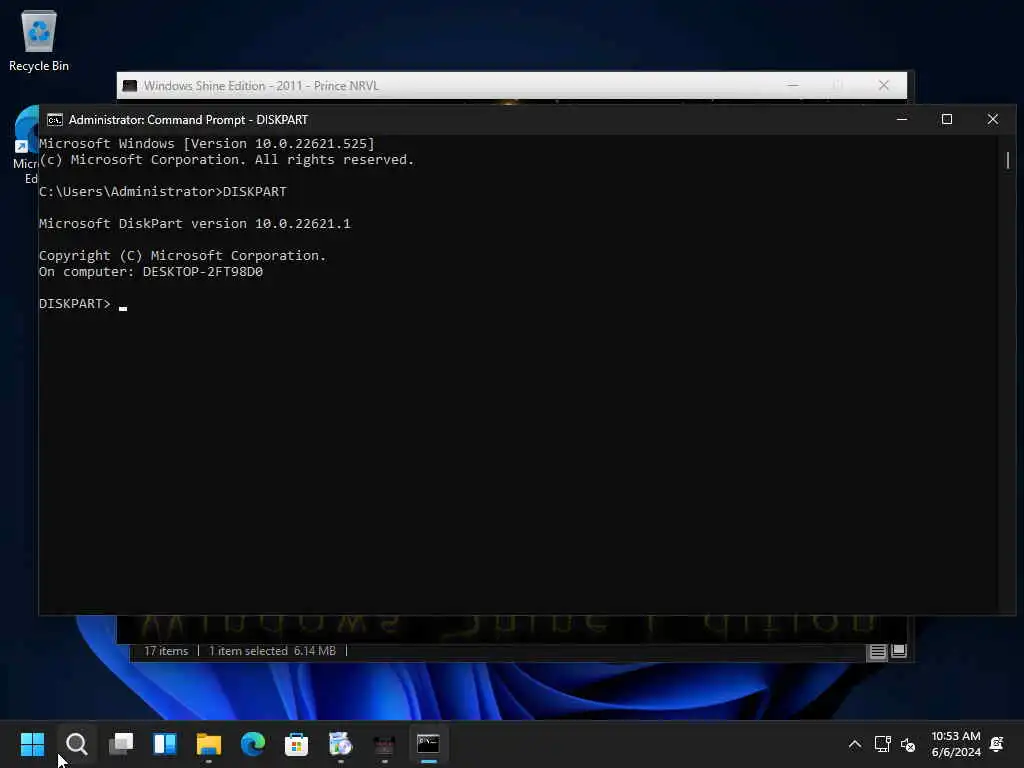
Task: Click '1 item selected 6.14 MB' status text
Action: (x=272, y=651)
